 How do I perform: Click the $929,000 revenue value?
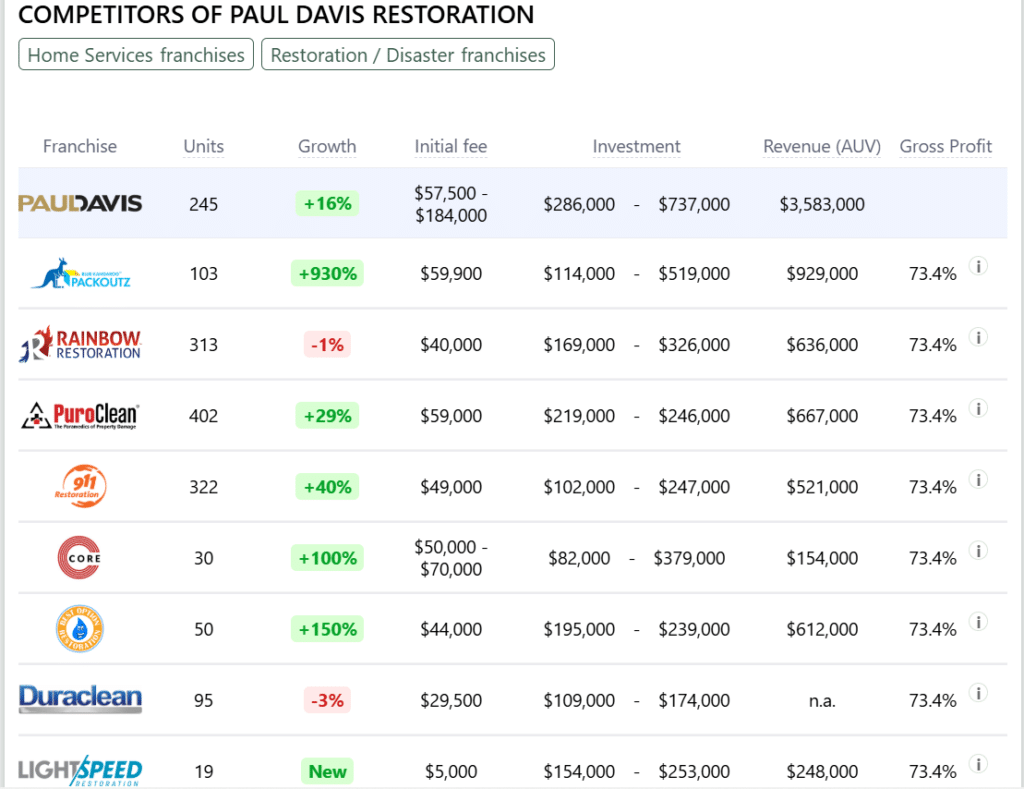click(x=822, y=274)
